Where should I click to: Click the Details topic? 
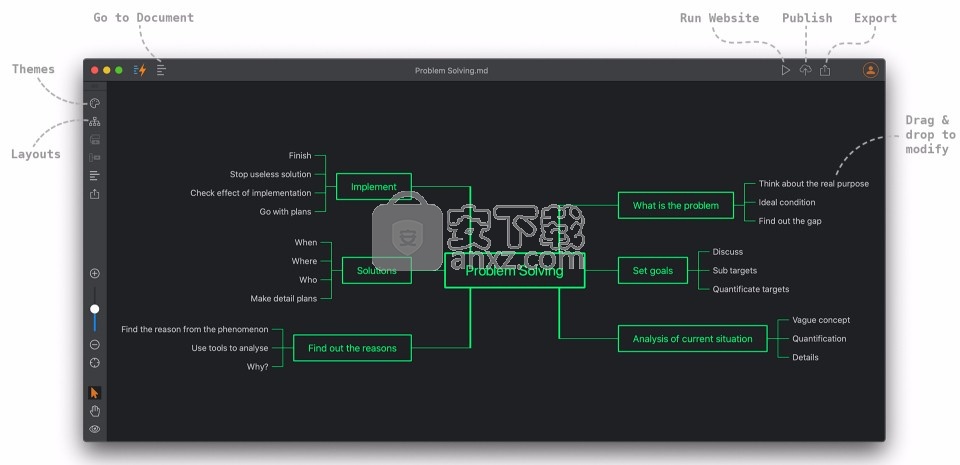click(x=805, y=357)
